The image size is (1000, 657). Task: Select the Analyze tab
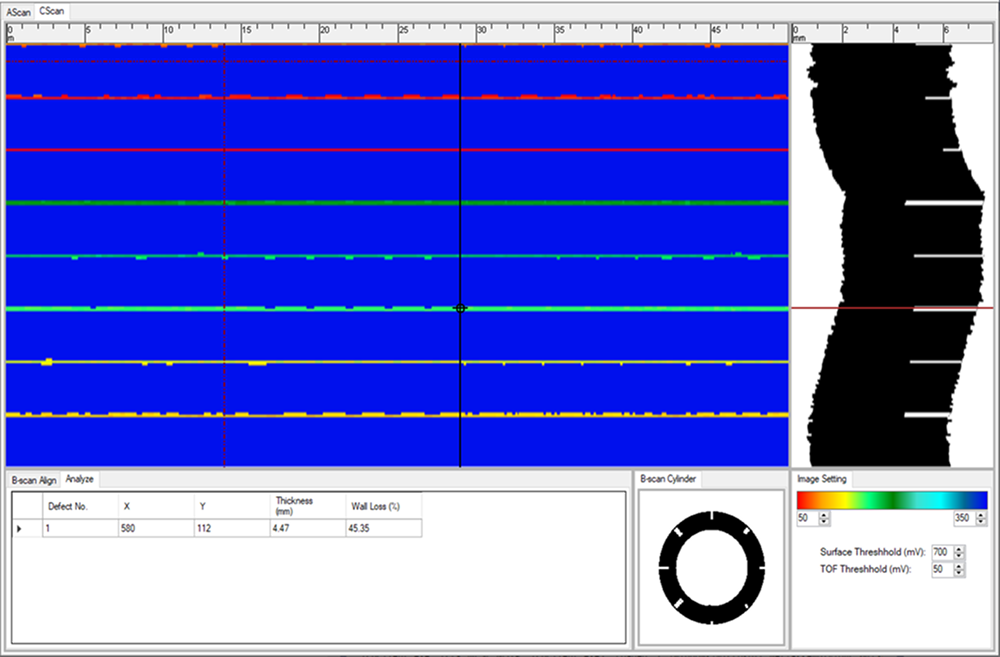(x=79, y=480)
